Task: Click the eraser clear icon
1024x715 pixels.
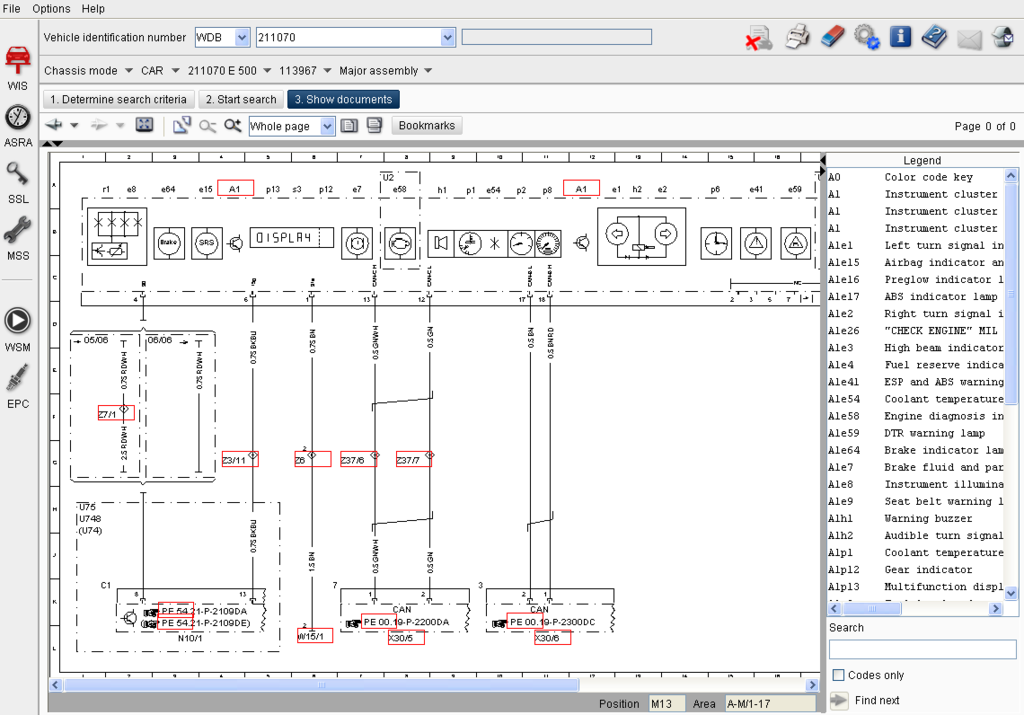Action: (x=832, y=37)
